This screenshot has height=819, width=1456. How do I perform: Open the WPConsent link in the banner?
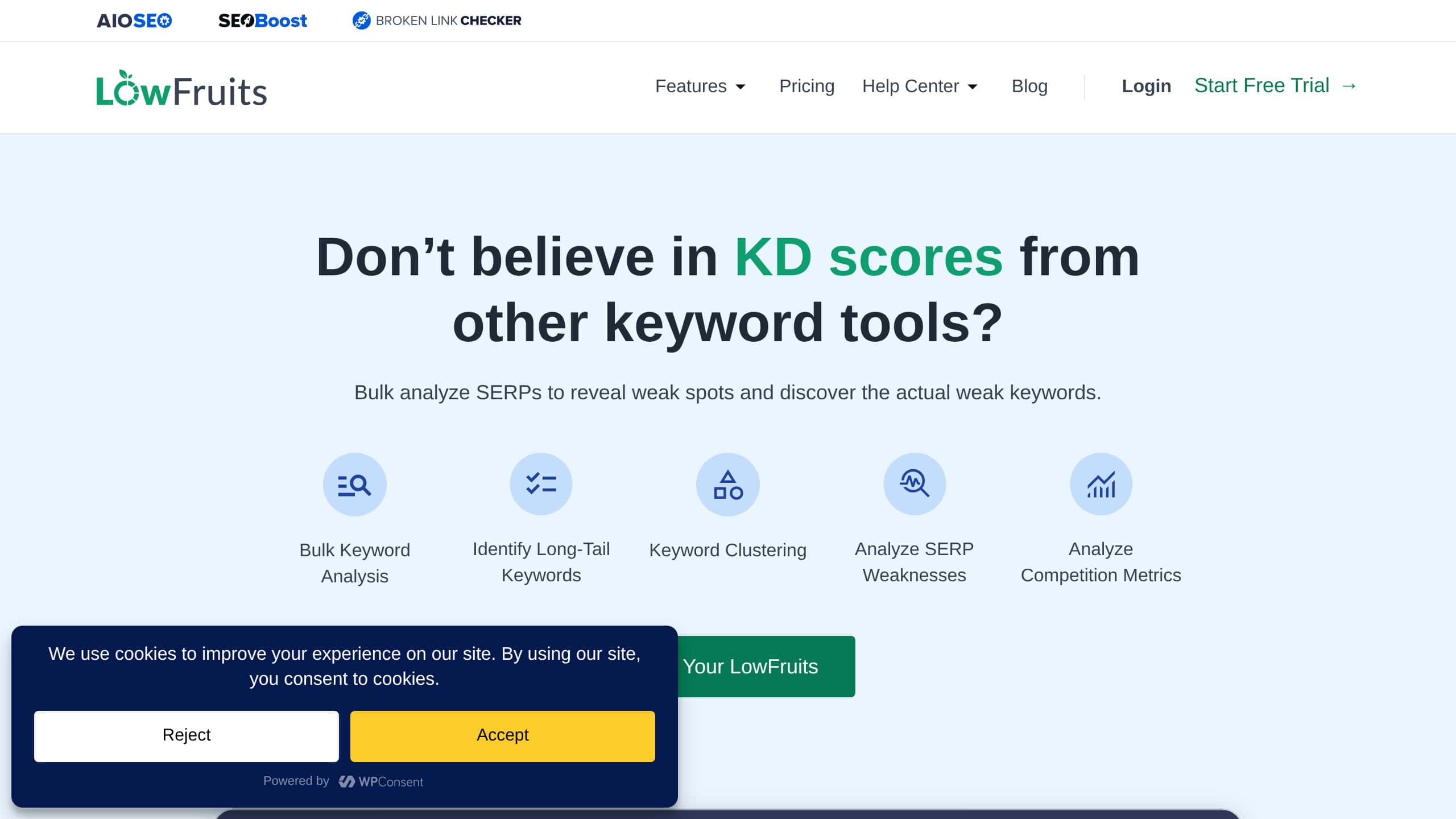coord(382,781)
